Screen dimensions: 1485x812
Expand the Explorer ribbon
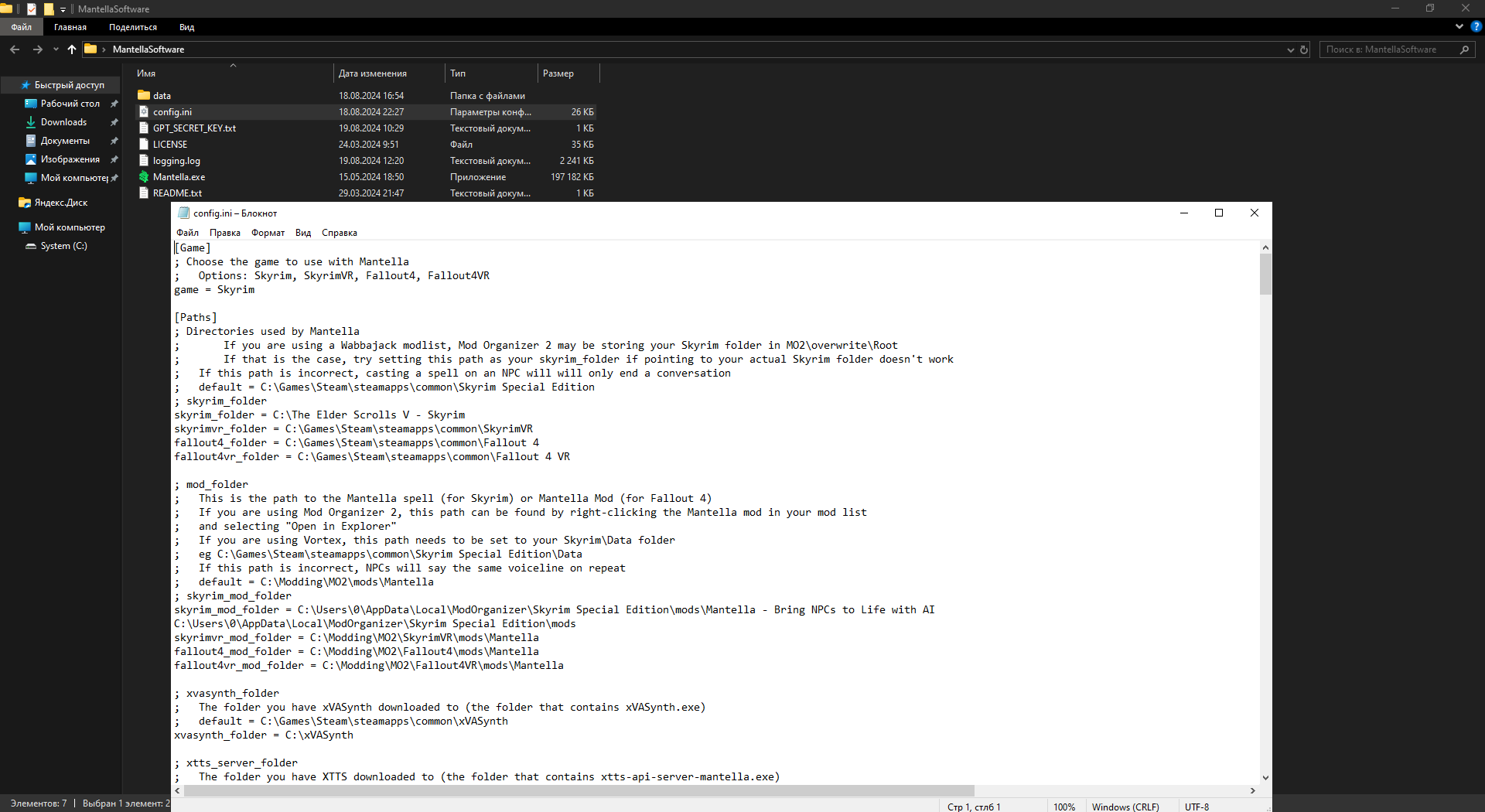click(x=1459, y=26)
